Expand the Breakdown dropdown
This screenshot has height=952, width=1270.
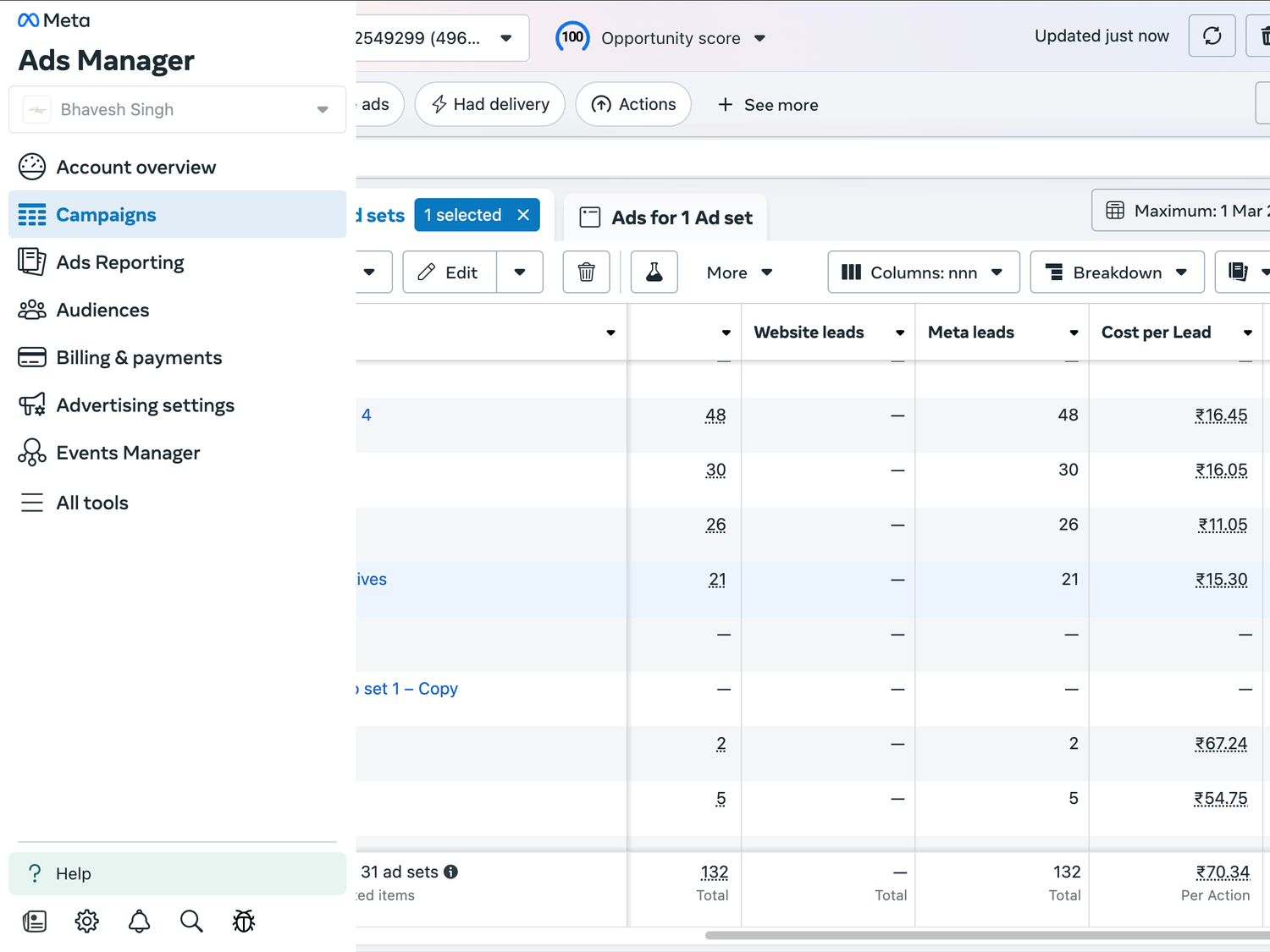click(1117, 272)
